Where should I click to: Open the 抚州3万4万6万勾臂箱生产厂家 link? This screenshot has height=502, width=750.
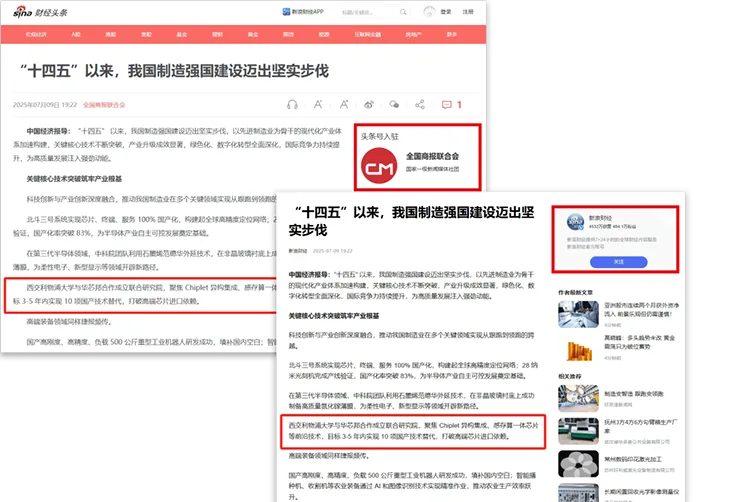(x=640, y=426)
